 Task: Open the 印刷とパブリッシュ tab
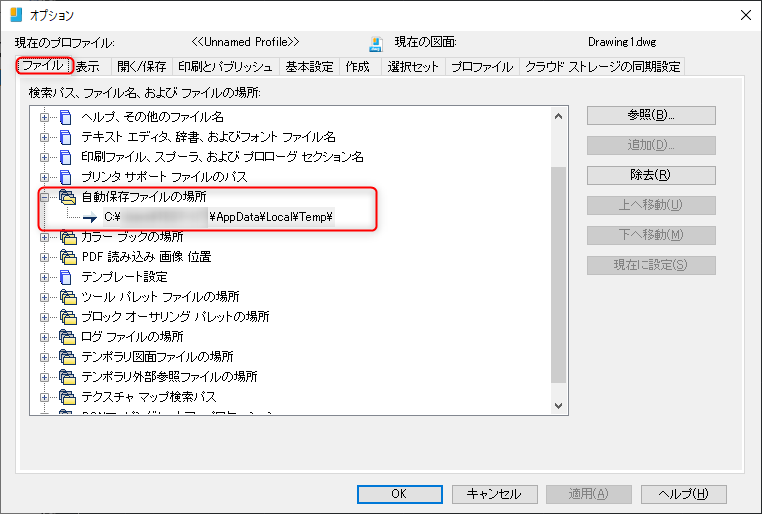tap(225, 67)
